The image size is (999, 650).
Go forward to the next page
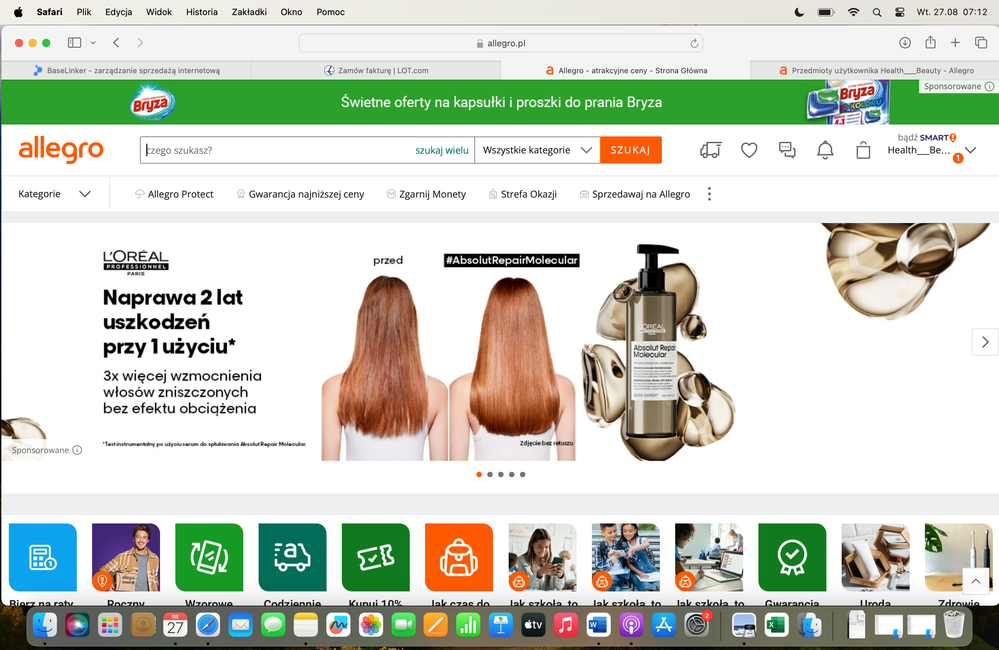140,43
